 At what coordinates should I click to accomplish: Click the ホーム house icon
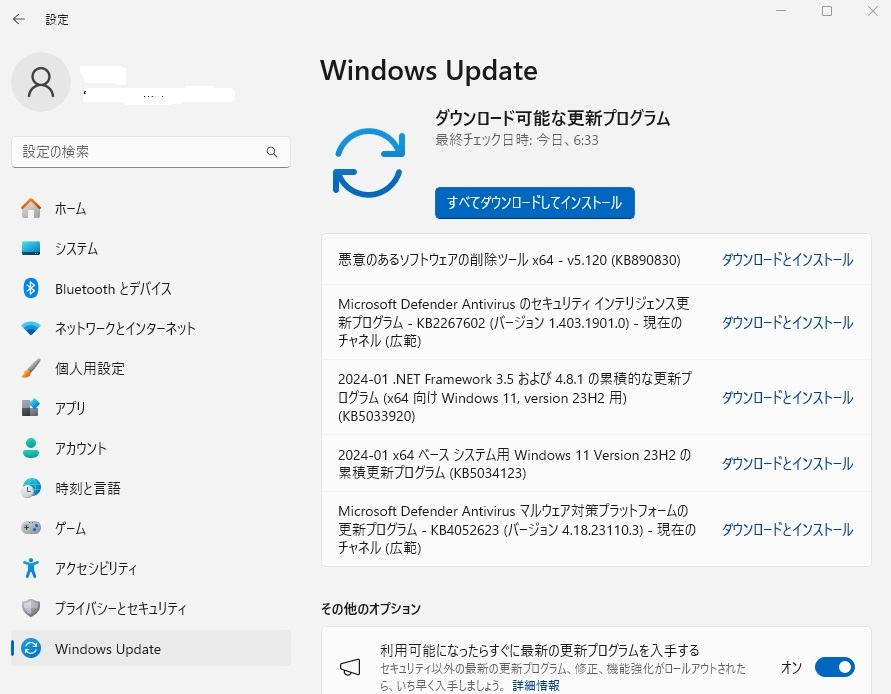(x=31, y=208)
